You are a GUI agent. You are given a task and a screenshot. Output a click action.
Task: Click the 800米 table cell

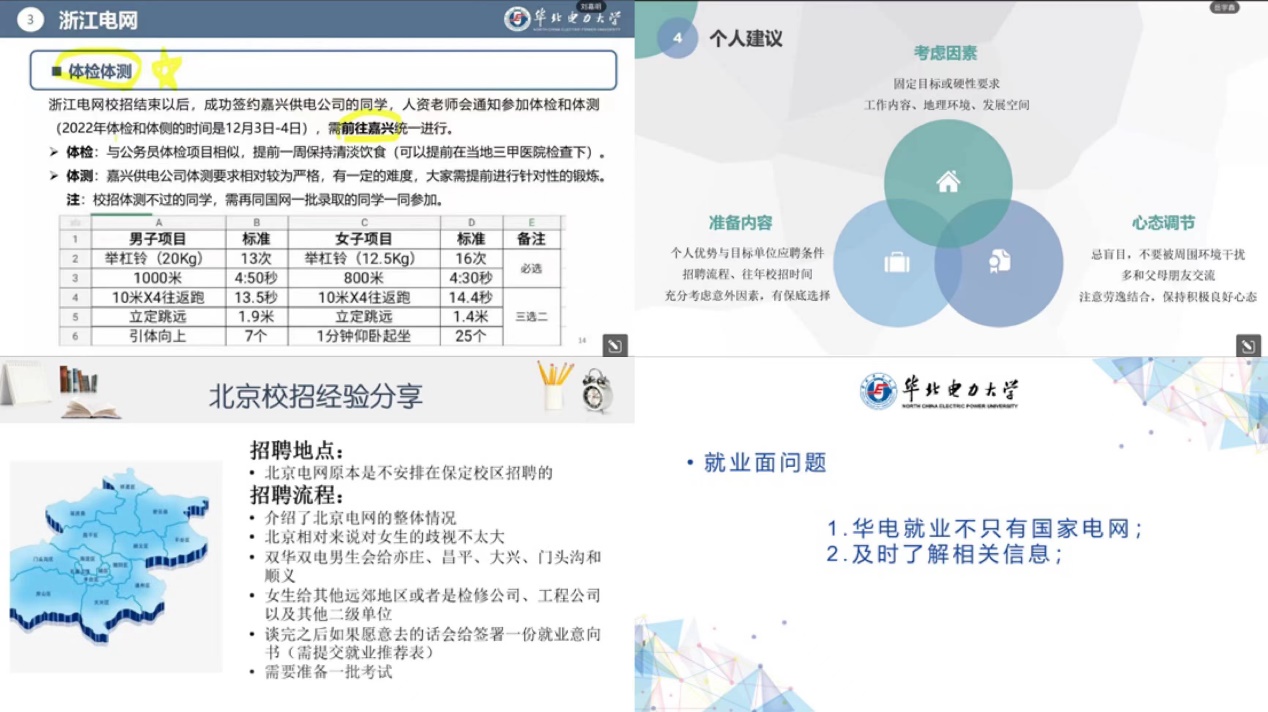(x=364, y=278)
